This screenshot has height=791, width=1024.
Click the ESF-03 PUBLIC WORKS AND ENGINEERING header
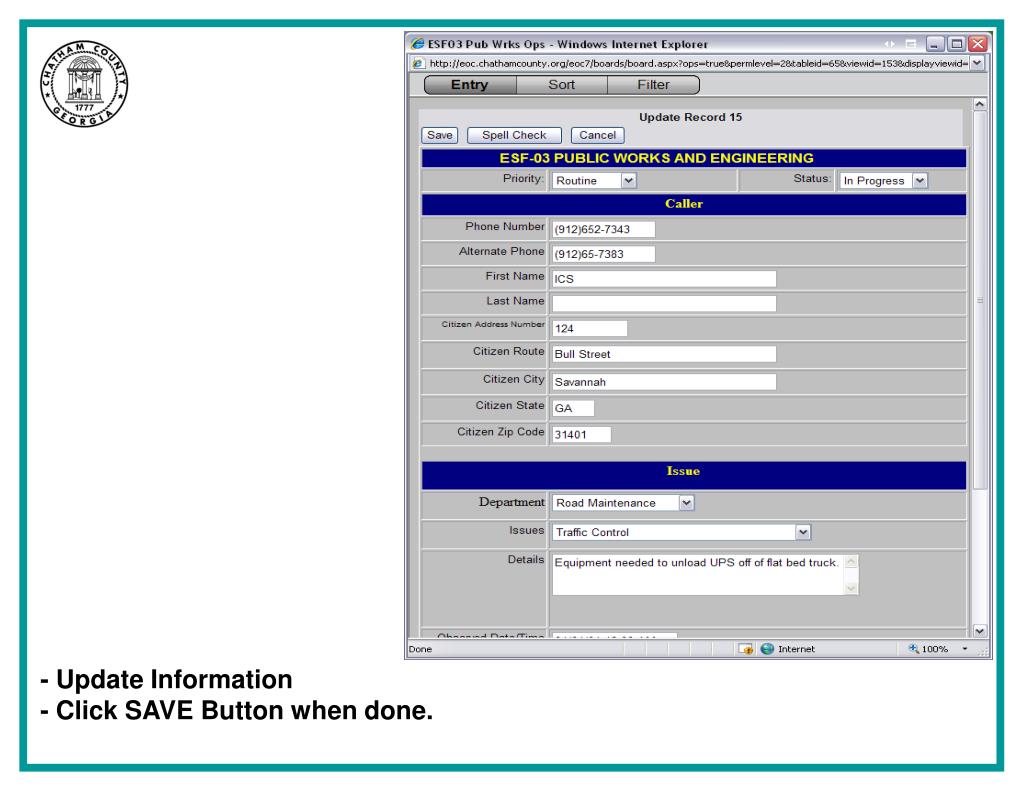(694, 158)
